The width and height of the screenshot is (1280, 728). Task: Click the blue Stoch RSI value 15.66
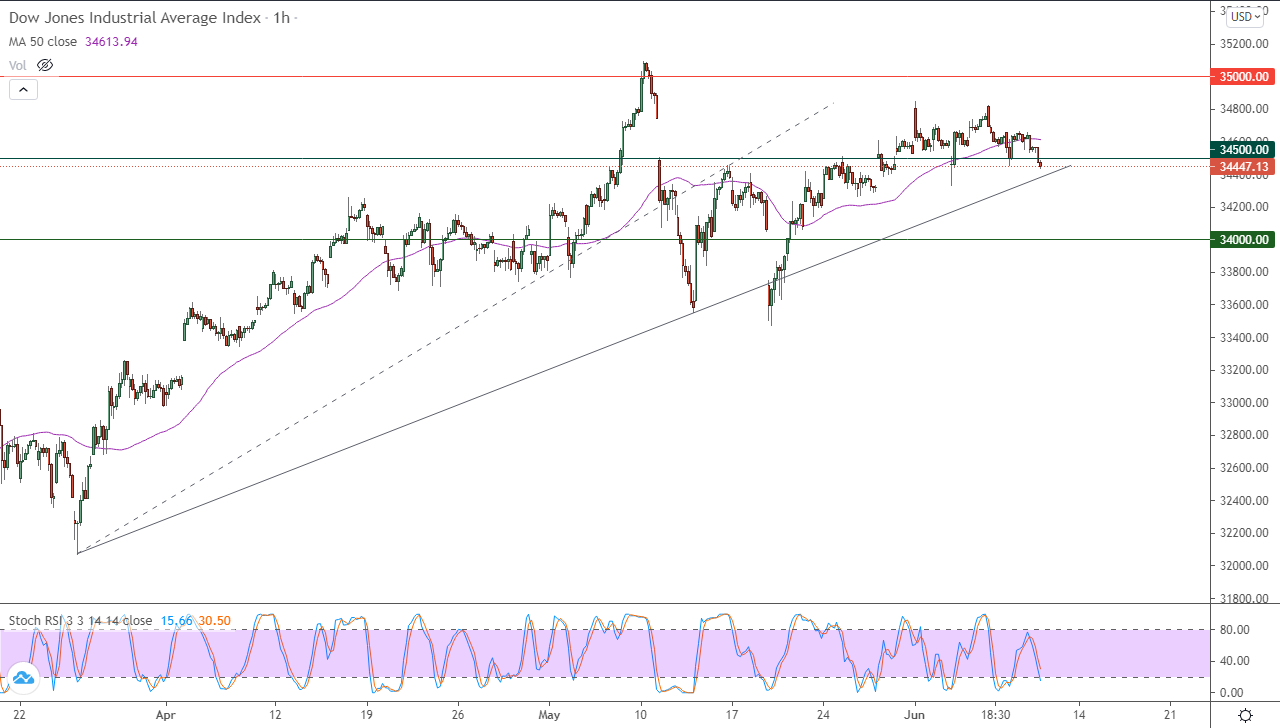pos(175,620)
